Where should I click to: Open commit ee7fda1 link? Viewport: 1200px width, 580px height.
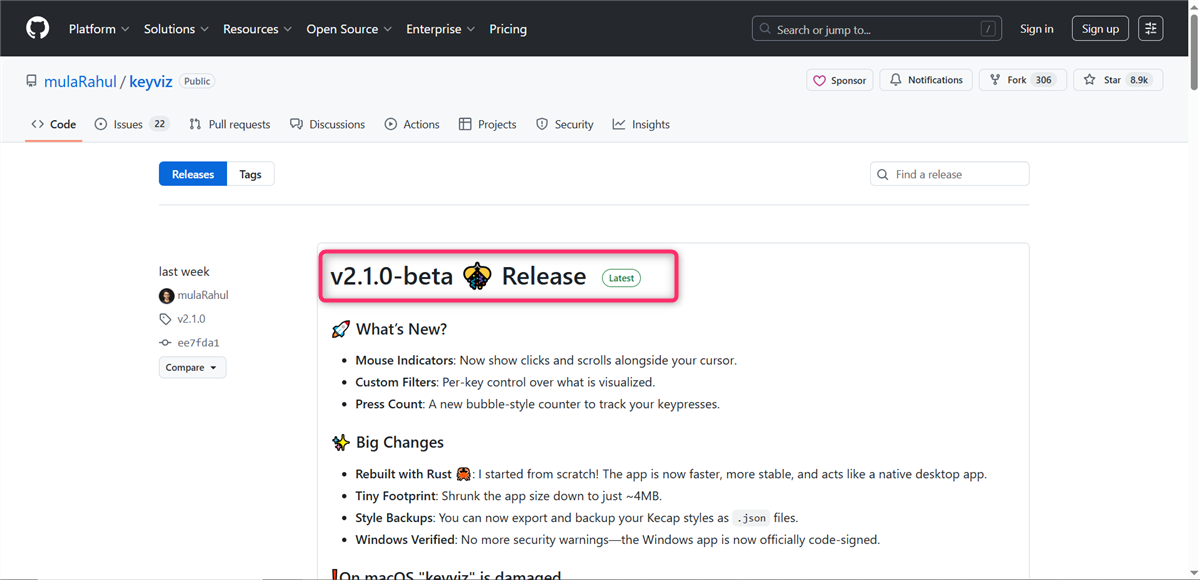(x=198, y=343)
